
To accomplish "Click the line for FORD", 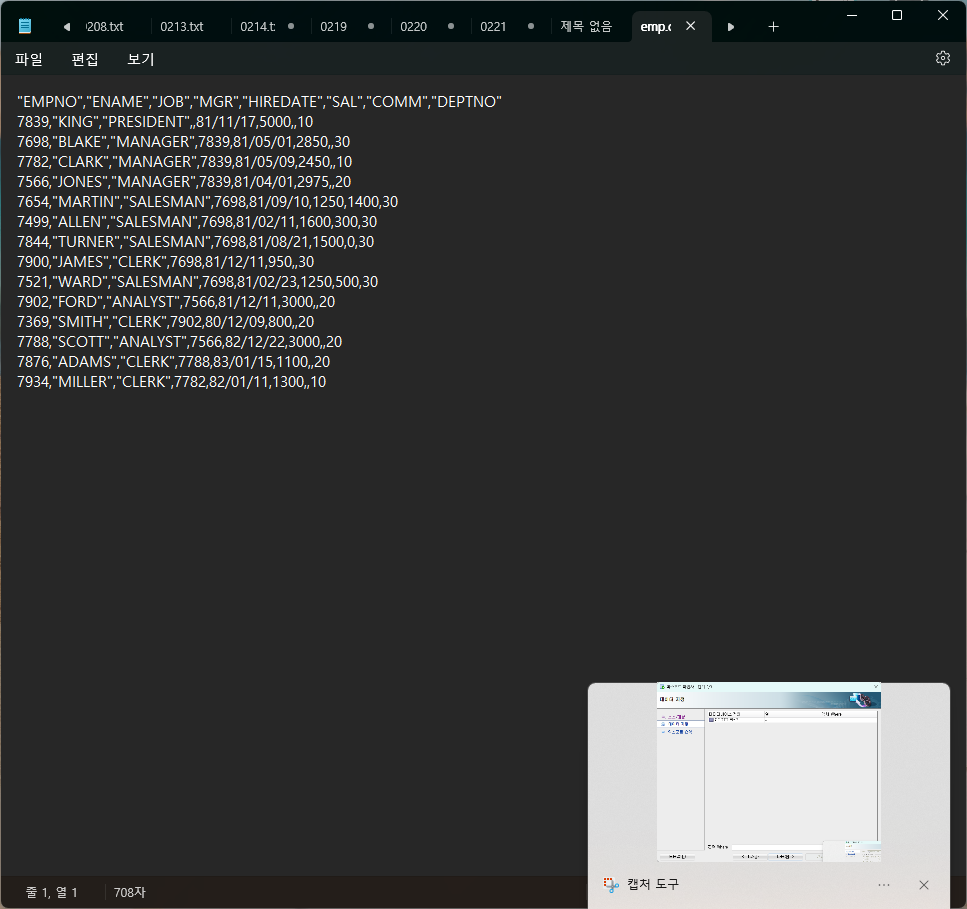I will [x=176, y=302].
